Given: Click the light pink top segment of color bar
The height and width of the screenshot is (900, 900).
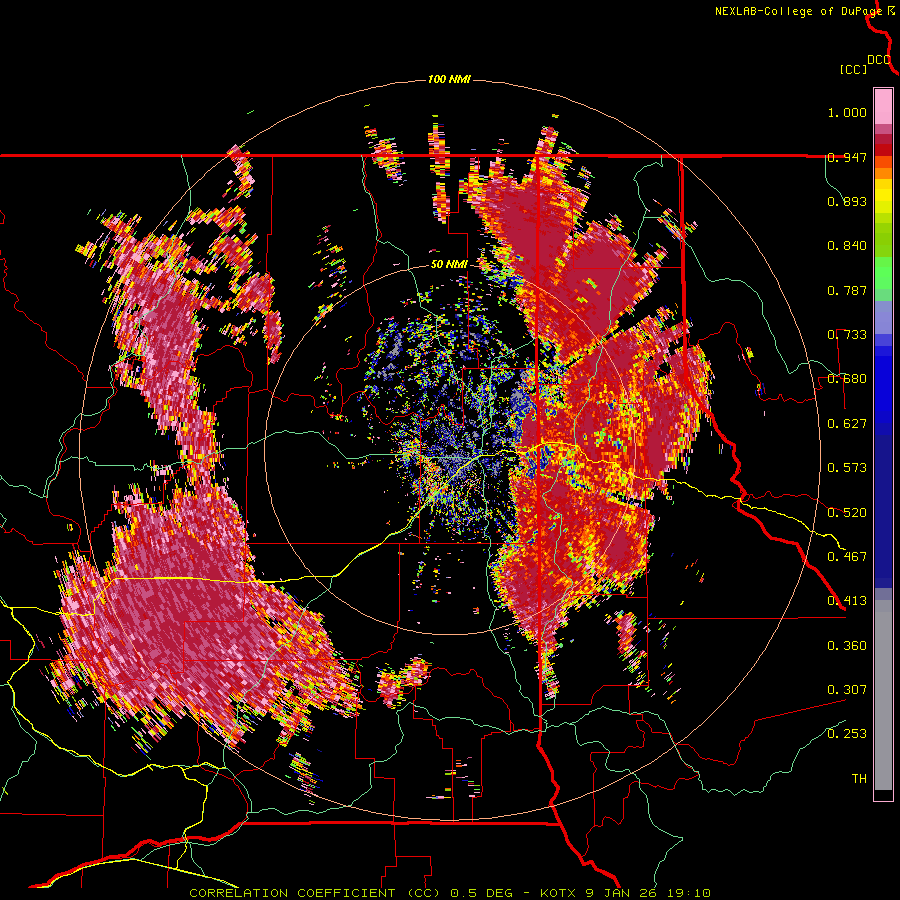Looking at the screenshot, I should 883,106.
